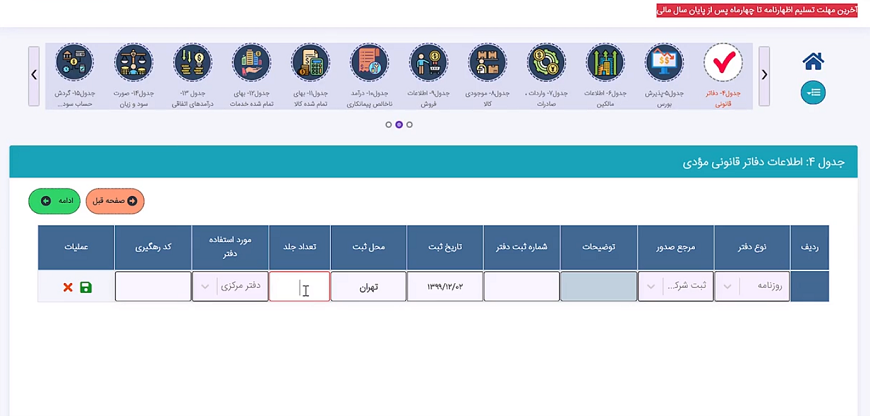Open the جدول۱۰ درآمد ناخالص پیمانکاری icon
This screenshot has width=870, height=416.
[370, 63]
